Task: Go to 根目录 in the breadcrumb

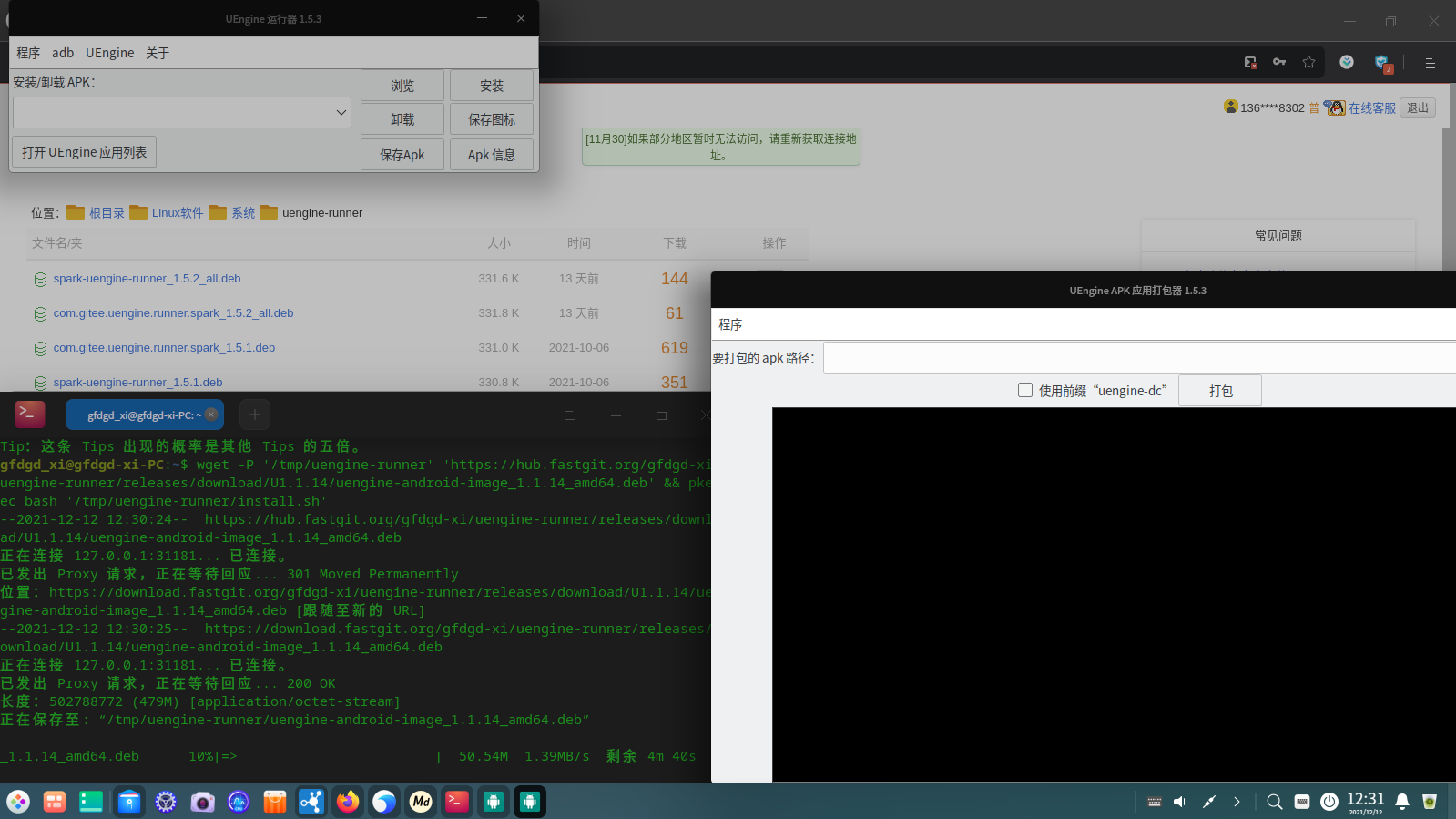Action: pos(107,213)
